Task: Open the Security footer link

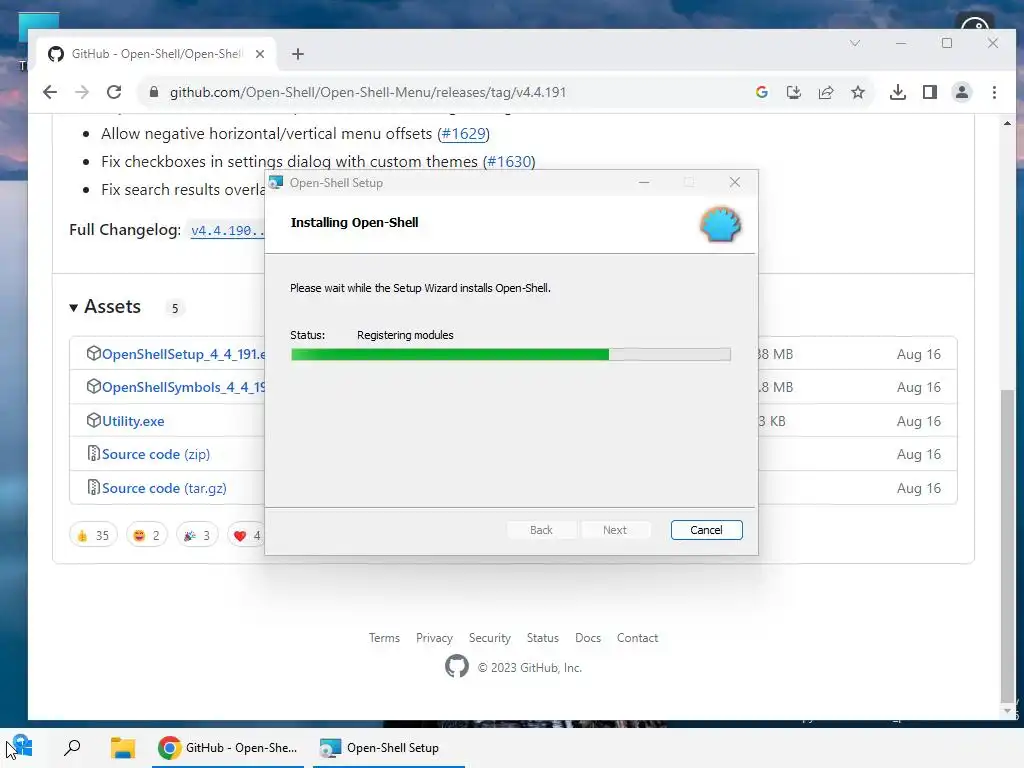Action: point(490,638)
